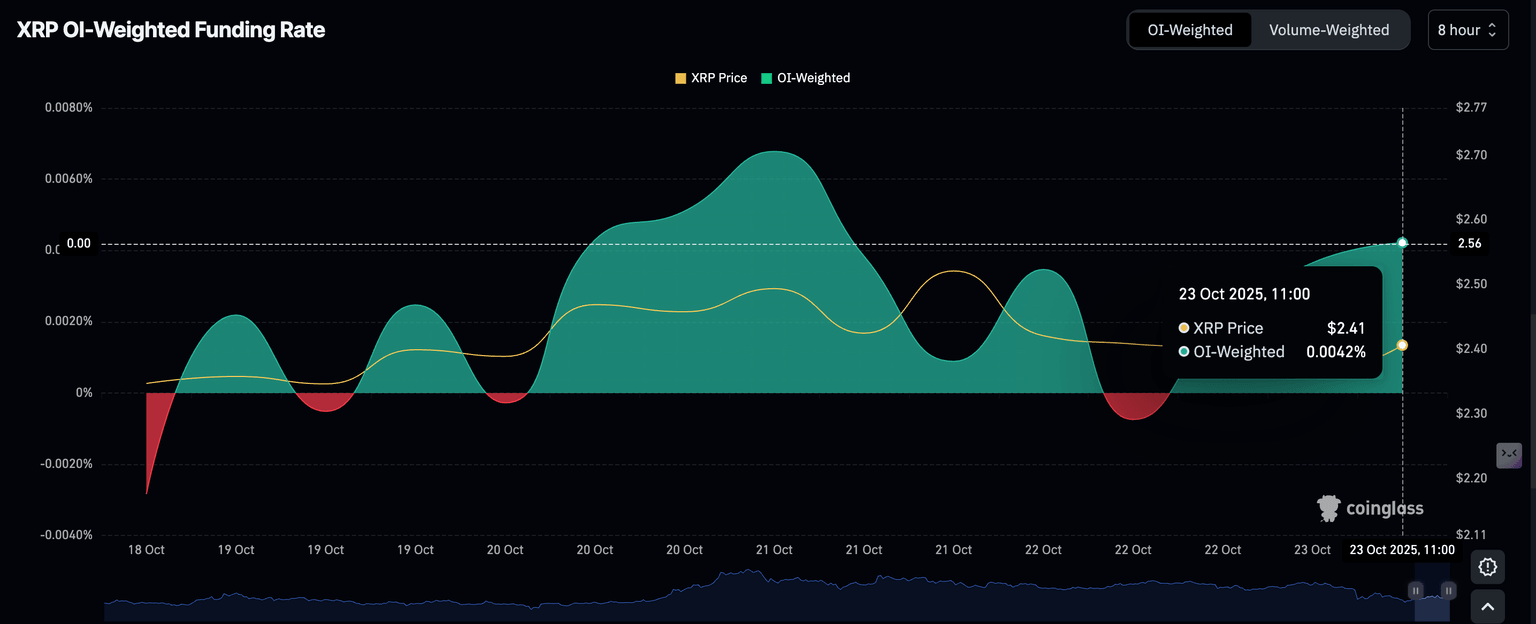Click the yellow XRP Price data point marker
Screen dimensions: 1536x624
click(x=1402, y=345)
